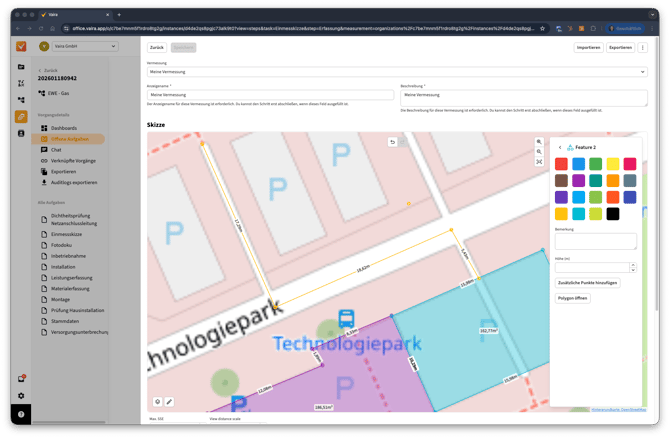
Task: Increase the Höhe value with stepper
Action: pyautogui.click(x=632, y=265)
